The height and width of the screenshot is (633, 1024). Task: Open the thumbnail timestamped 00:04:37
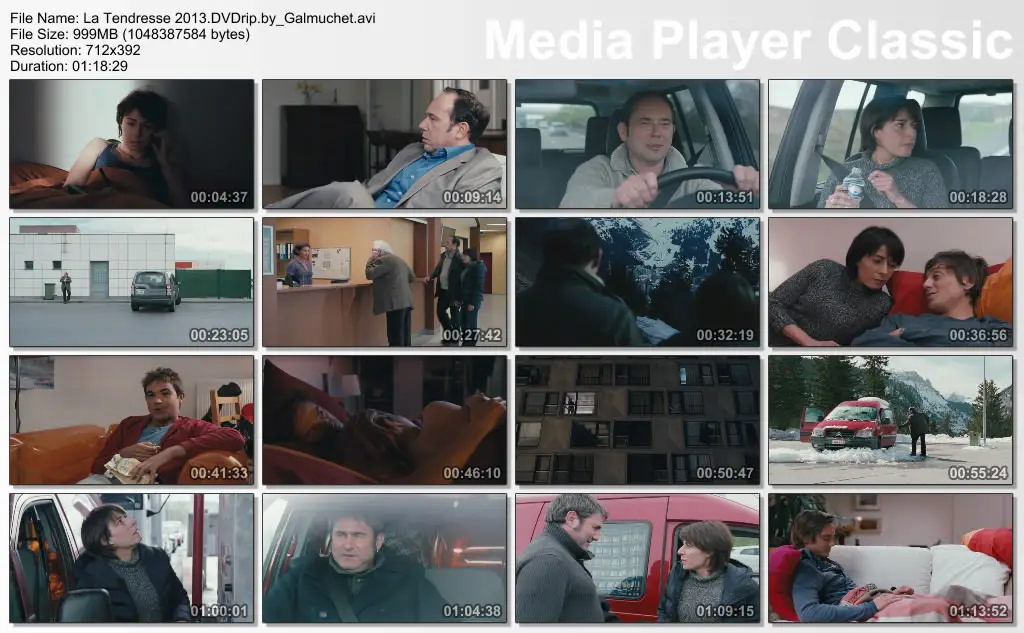[131, 144]
